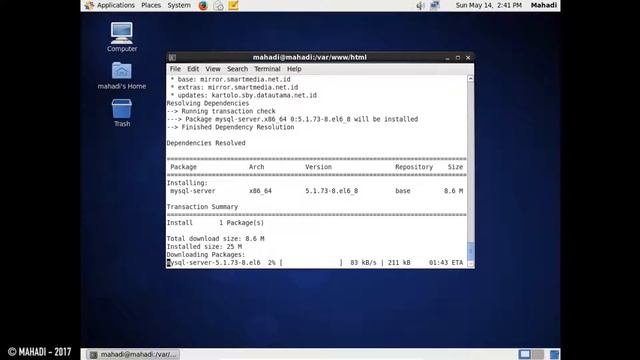This screenshot has height=360, width=640.
Task: Click the terminal scrollbar up arrow
Action: click(471, 78)
